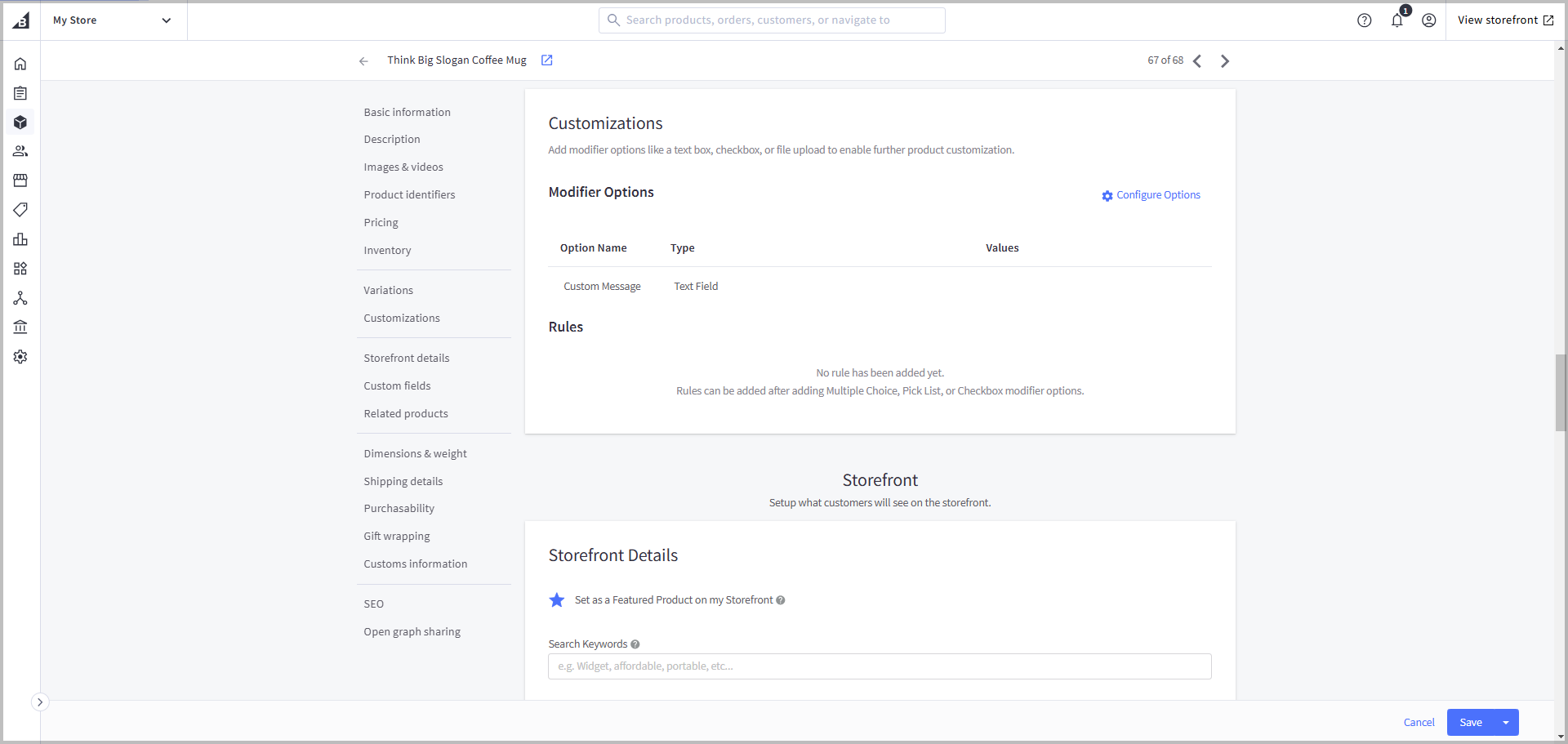
Task: Open the Analytics bar chart icon
Action: (20, 239)
